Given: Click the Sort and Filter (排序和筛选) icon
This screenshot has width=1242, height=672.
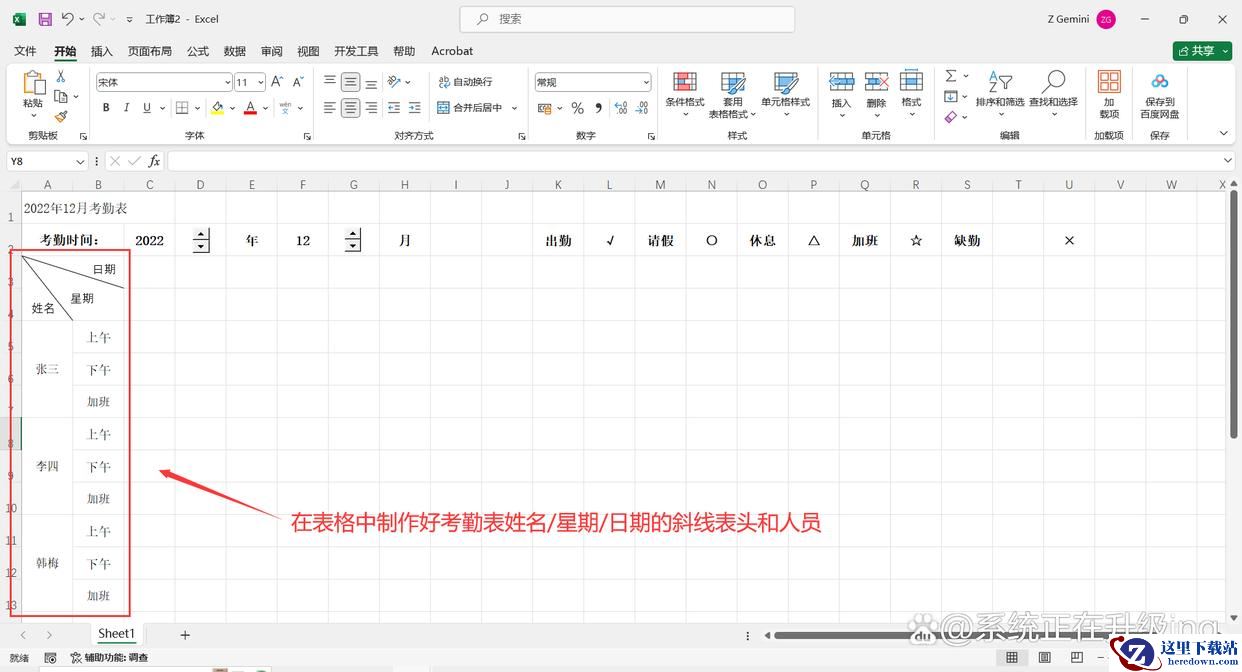Looking at the screenshot, I should click(x=999, y=84).
